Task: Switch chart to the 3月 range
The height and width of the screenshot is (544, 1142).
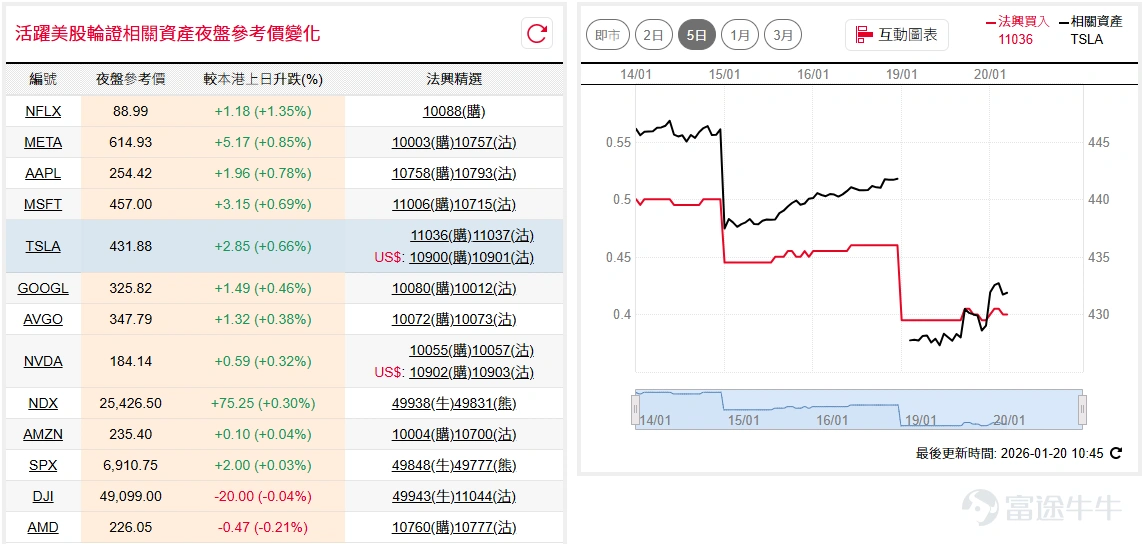Action: [x=783, y=34]
